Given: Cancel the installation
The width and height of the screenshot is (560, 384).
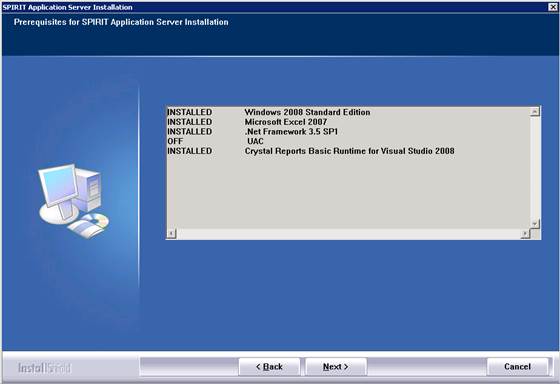Looking at the screenshot, I should coord(517,367).
